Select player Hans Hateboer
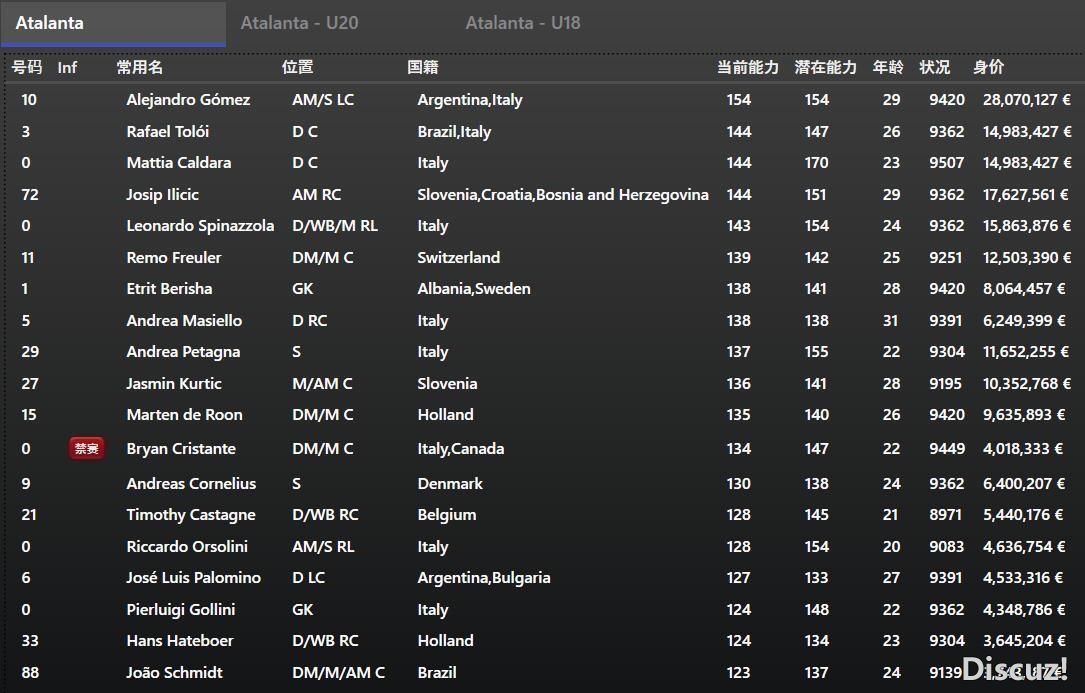This screenshot has height=693, width=1085. coord(180,640)
